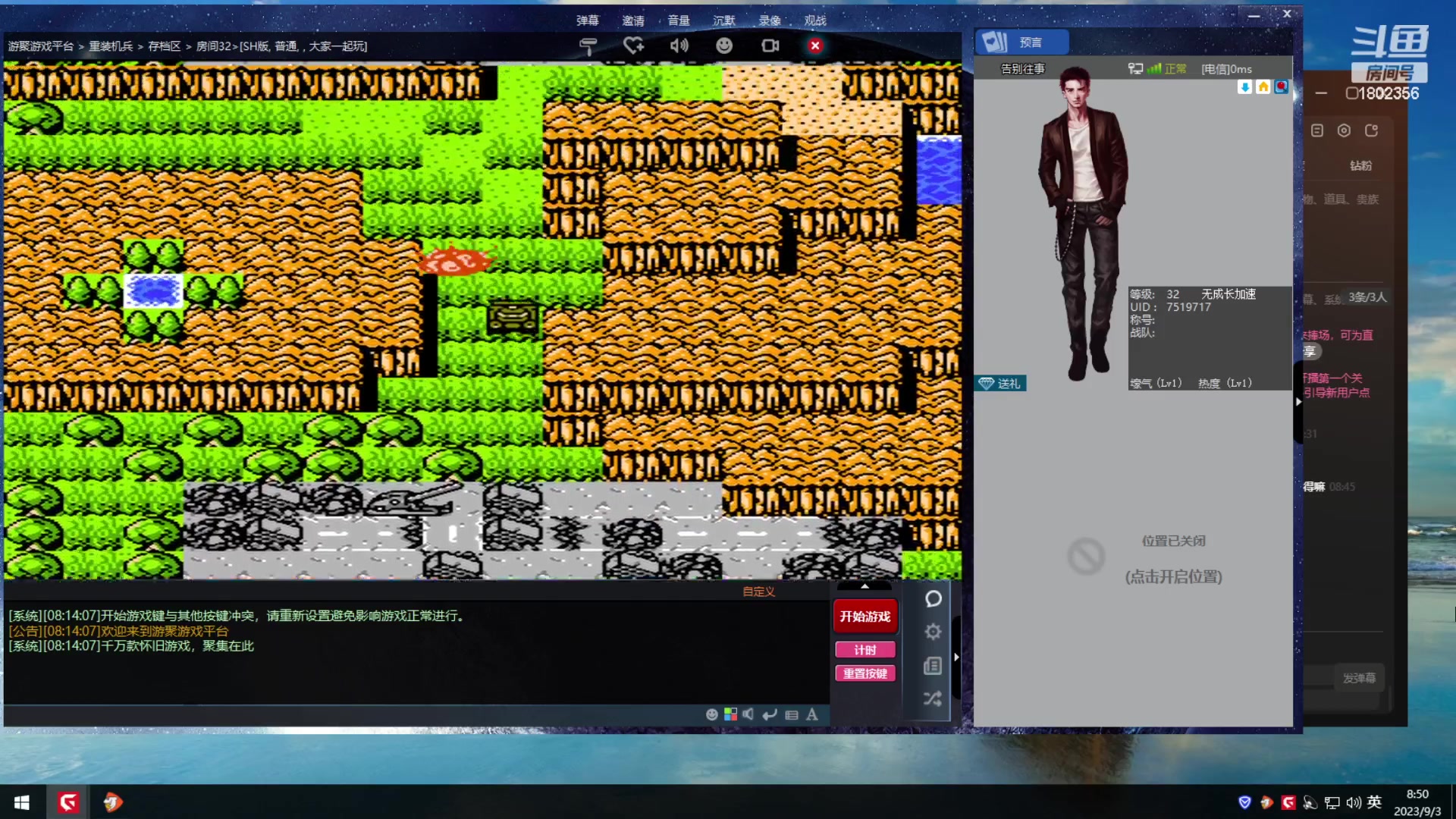Click the 计时 timer button
This screenshot has width=1456, height=819.
pos(865,650)
